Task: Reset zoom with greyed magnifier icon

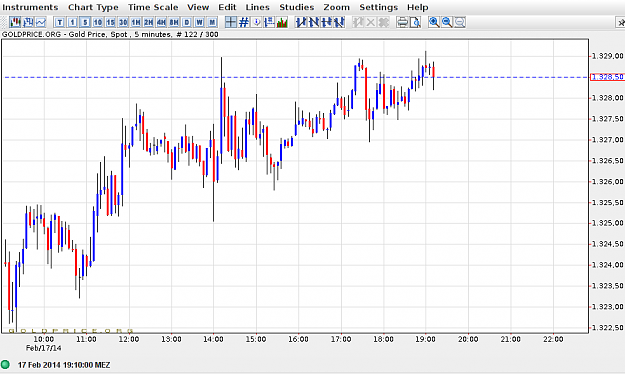Action: point(460,22)
